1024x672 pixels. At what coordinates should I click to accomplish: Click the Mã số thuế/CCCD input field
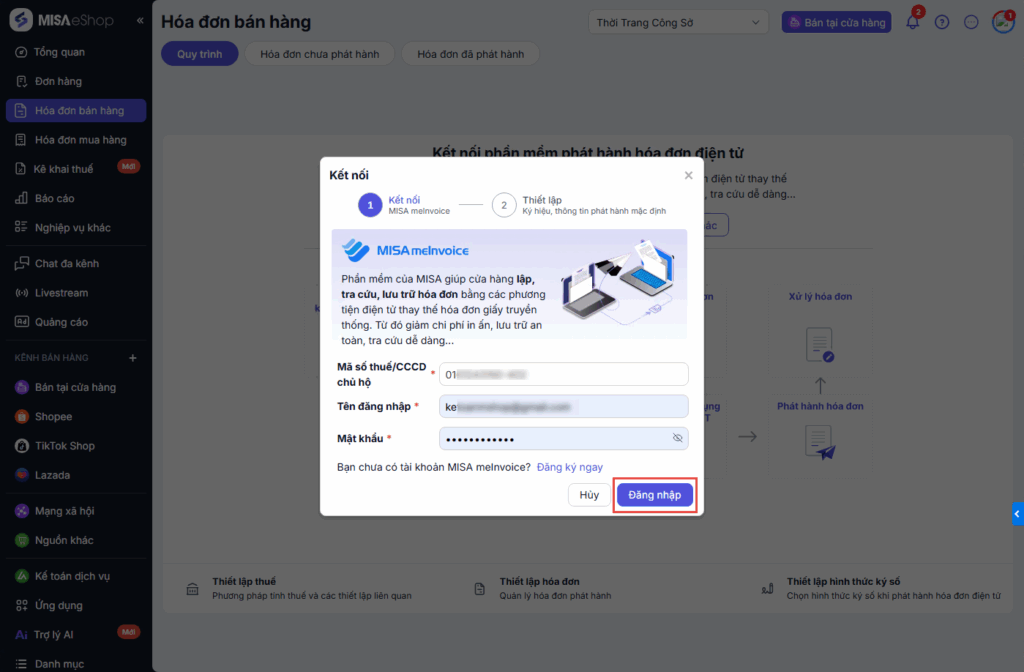coord(564,374)
